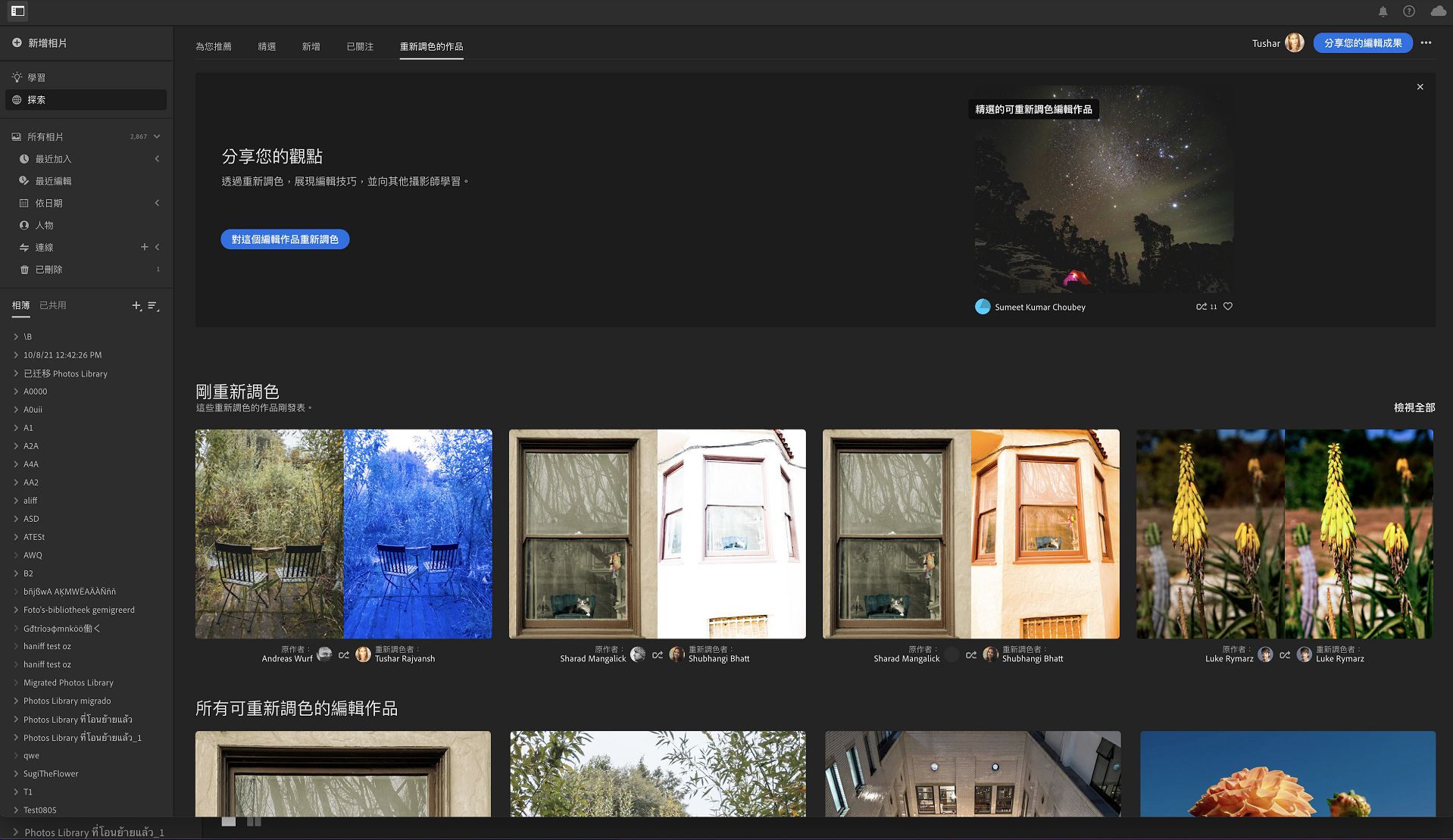Open the three-dot more options menu

point(1426,43)
